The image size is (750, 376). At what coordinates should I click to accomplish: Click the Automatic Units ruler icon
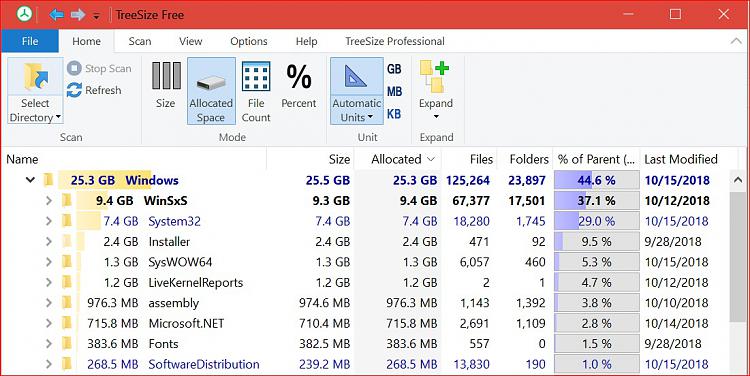[x=357, y=77]
